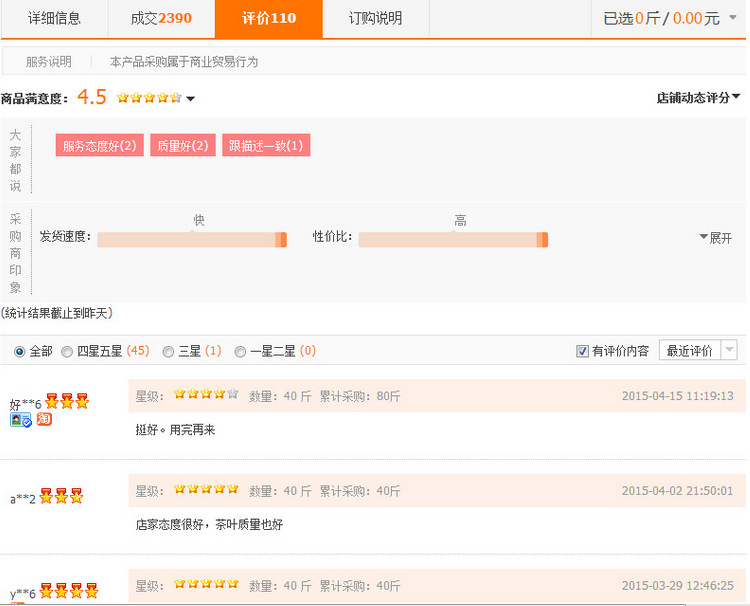Select the 四星五星 review filter
This screenshot has height=606, width=750.
(x=67, y=351)
